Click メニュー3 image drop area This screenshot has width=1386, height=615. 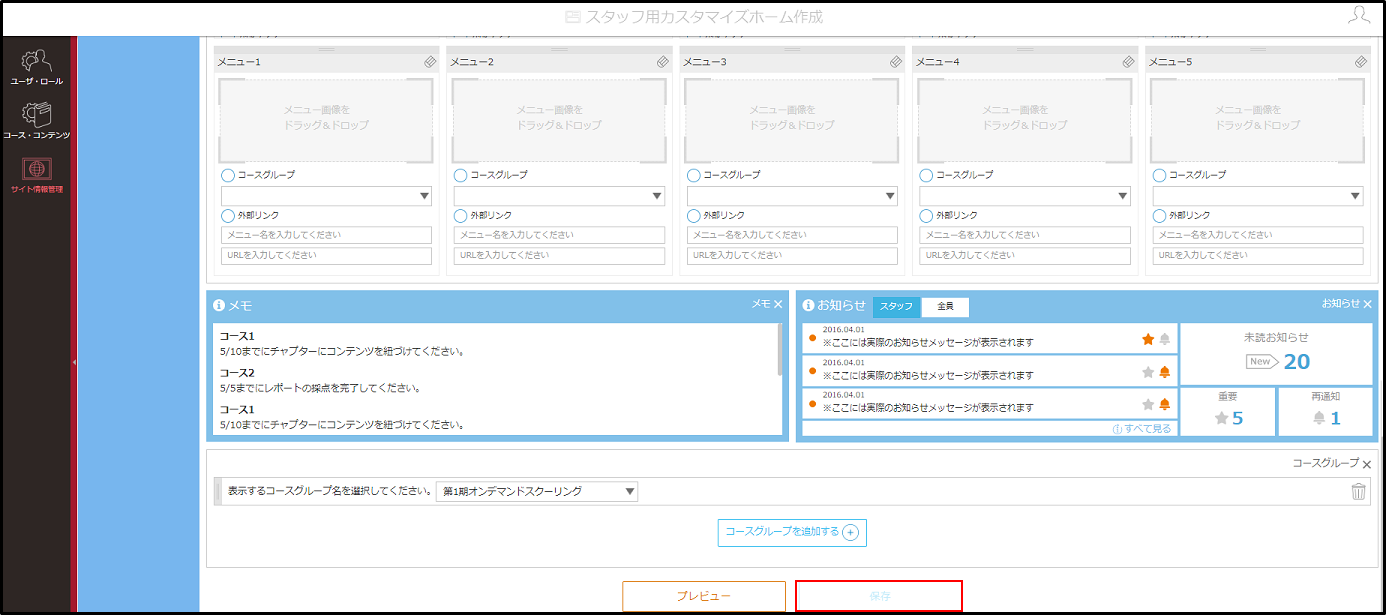[x=792, y=121]
